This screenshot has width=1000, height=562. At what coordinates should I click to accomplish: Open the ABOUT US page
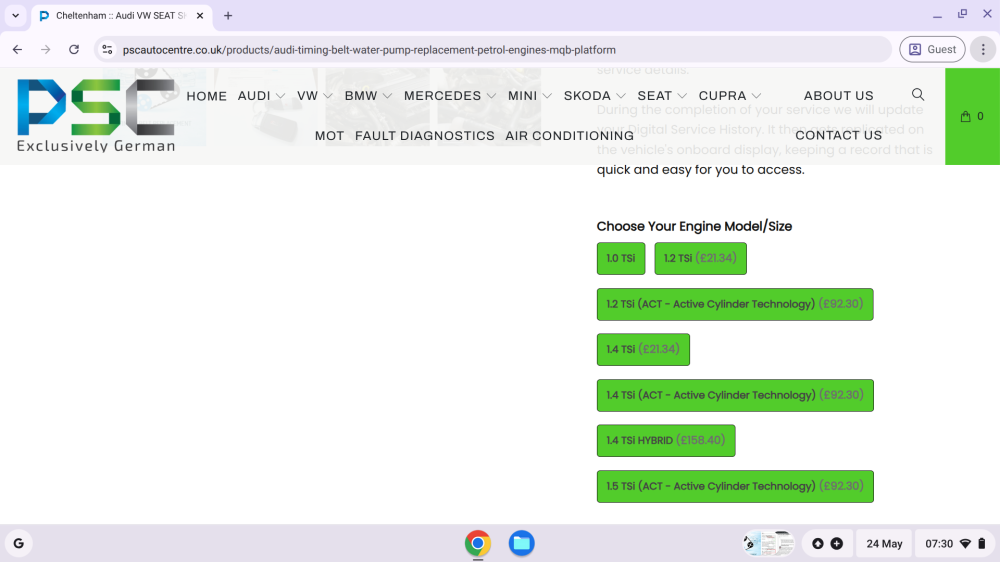[838, 96]
